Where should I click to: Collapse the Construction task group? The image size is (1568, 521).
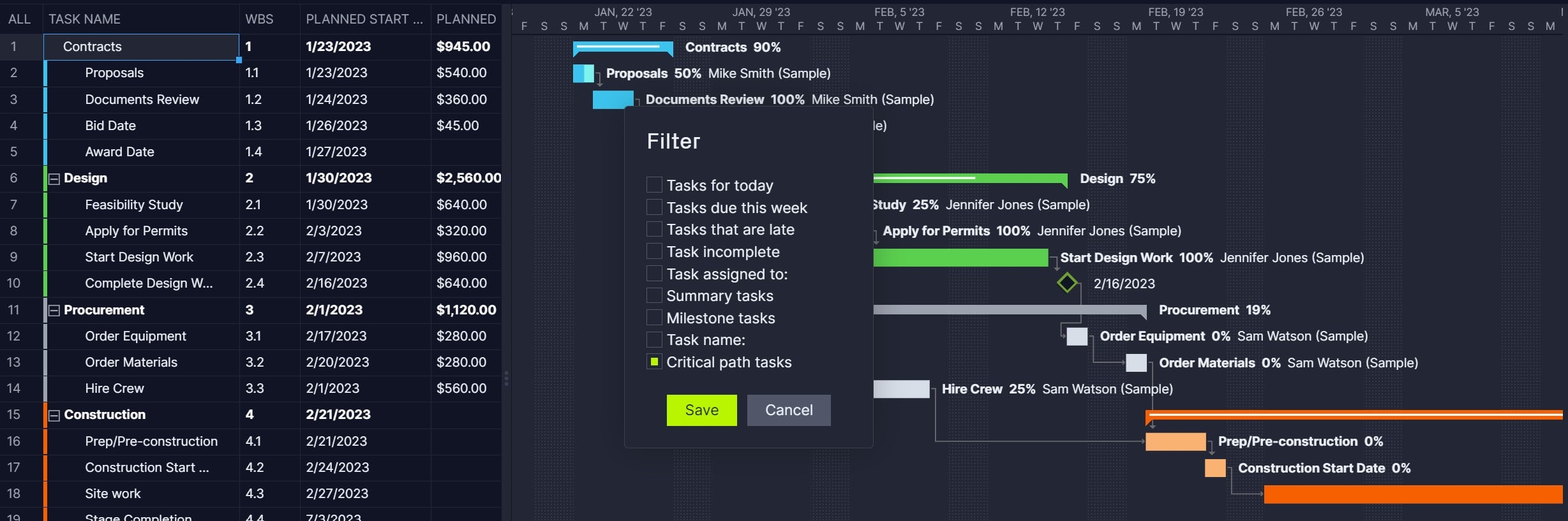(54, 416)
